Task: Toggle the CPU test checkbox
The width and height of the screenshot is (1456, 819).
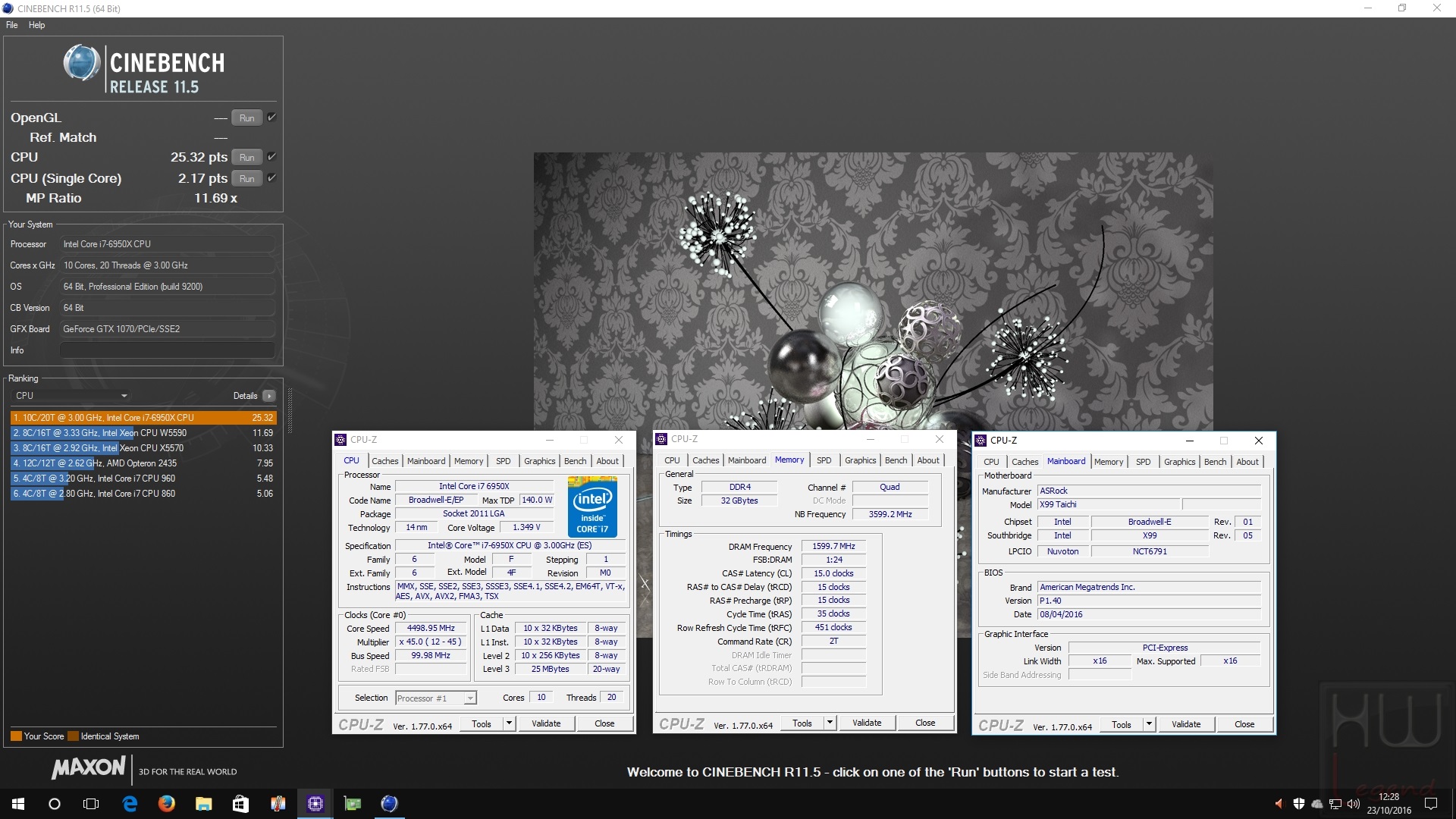Action: tap(271, 157)
